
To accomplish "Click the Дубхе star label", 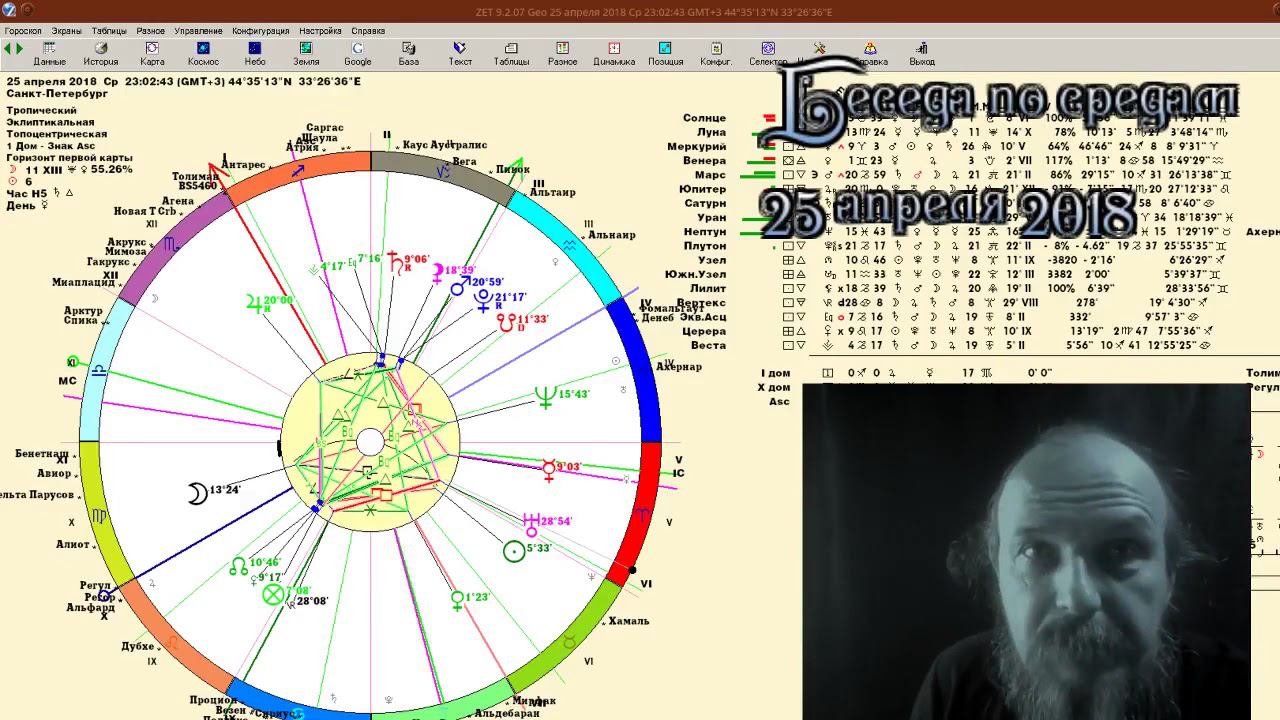I will click(138, 646).
